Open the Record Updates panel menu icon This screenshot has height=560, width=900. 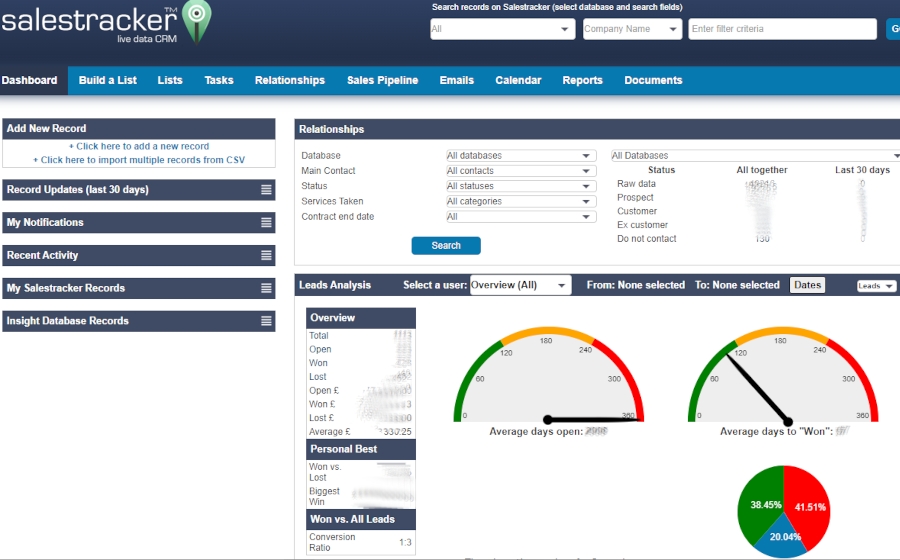(x=266, y=189)
